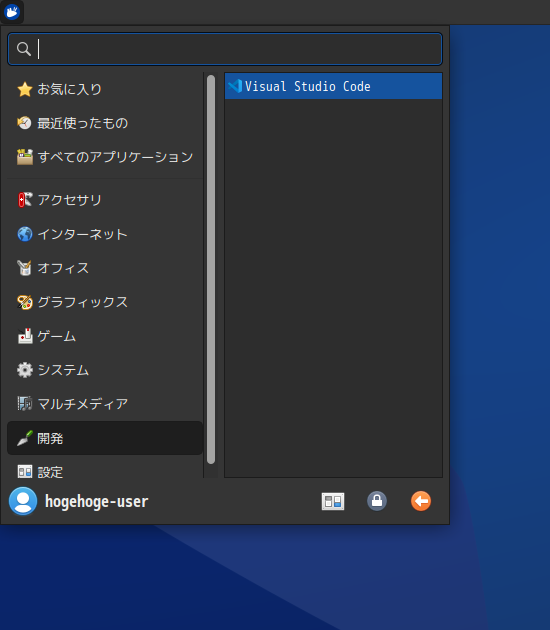Open the アクセサリ category

coord(105,200)
